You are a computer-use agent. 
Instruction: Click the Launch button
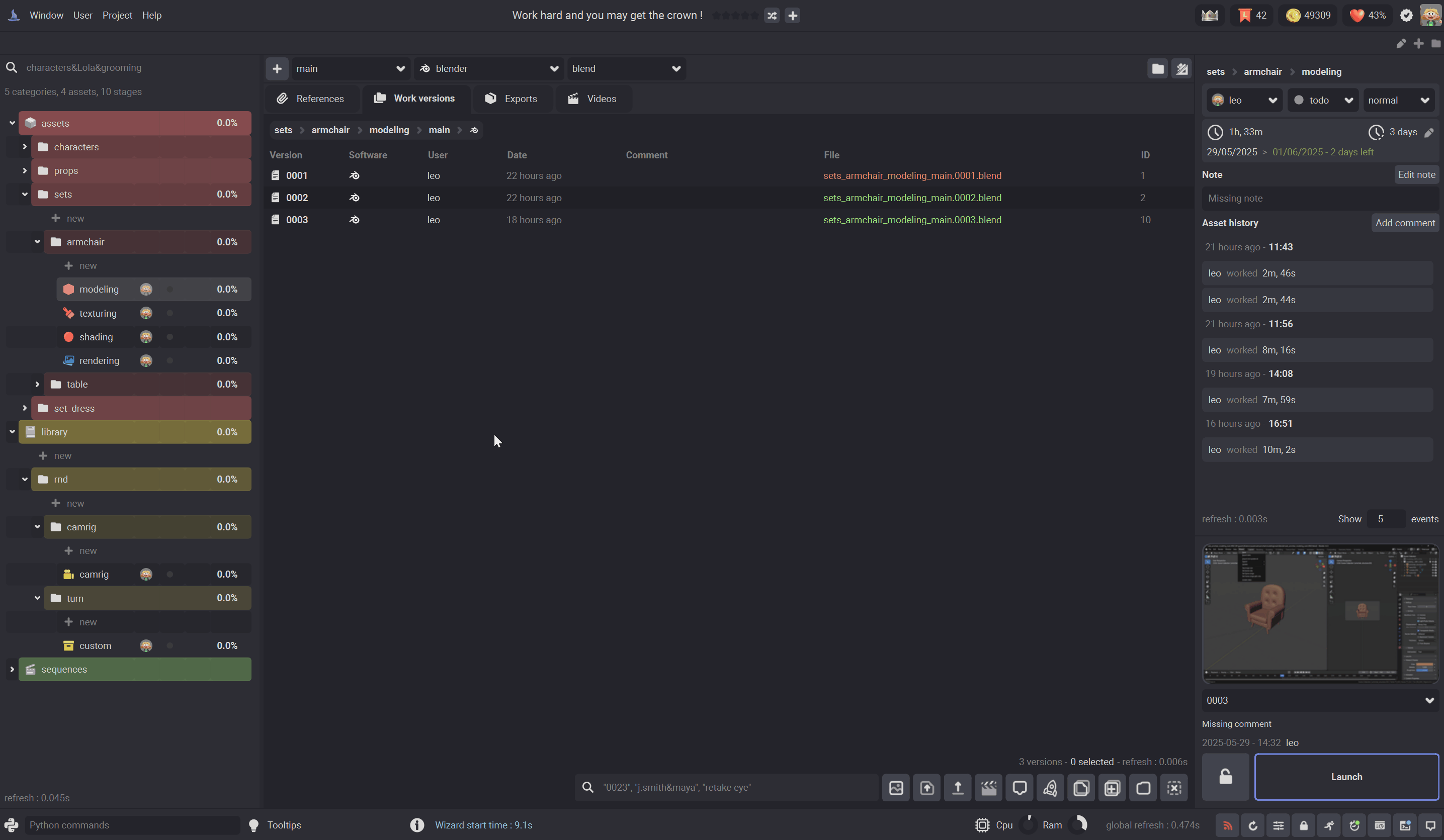point(1346,777)
